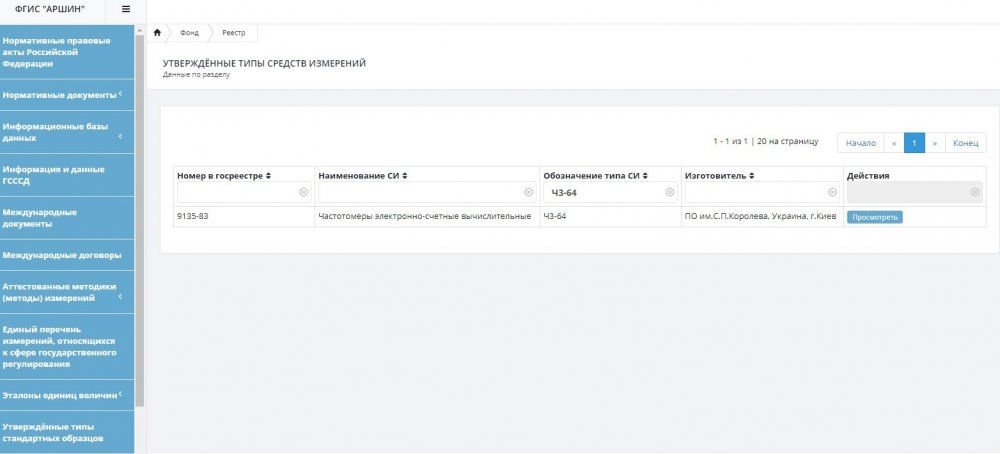Click the 20 на страницу text
The height and width of the screenshot is (454, 1000).
point(788,142)
